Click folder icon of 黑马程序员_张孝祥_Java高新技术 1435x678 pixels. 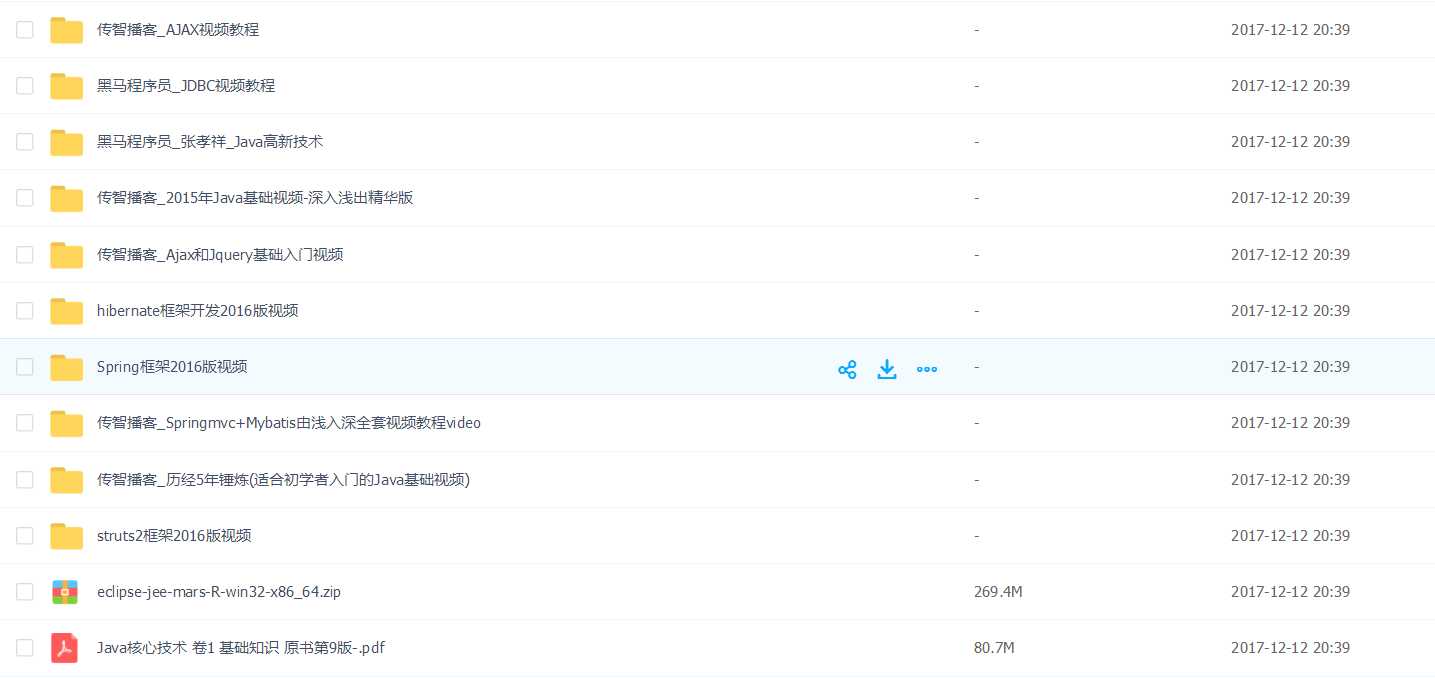(x=67, y=143)
